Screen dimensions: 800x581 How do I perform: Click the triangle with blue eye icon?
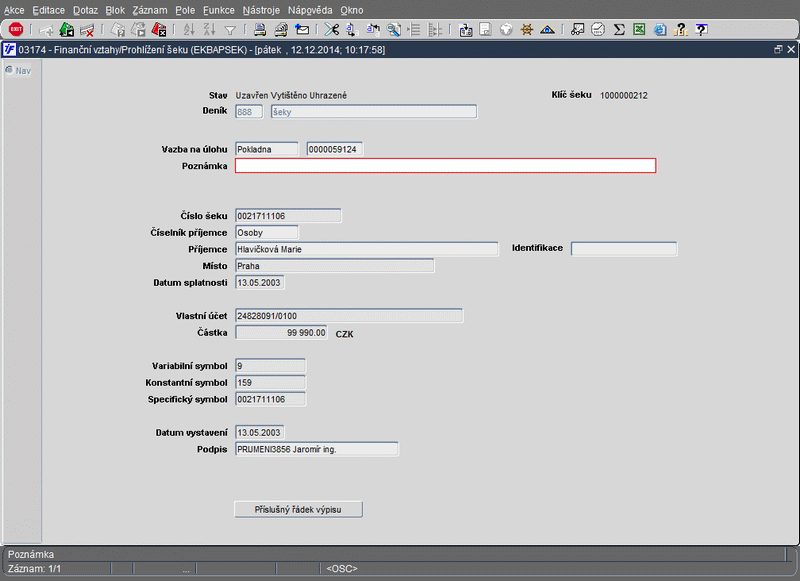[x=547, y=30]
